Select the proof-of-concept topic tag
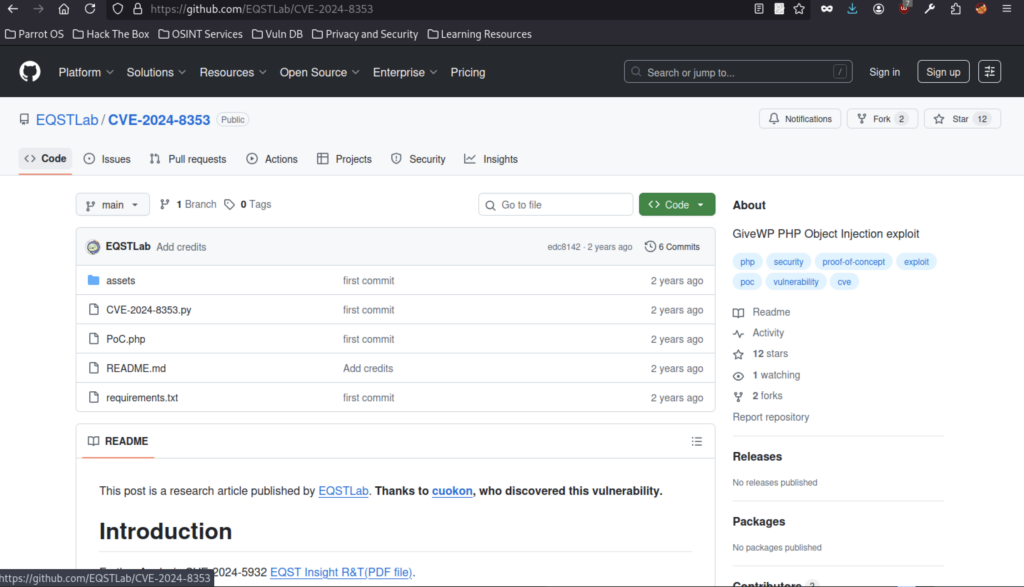 pyautogui.click(x=853, y=262)
